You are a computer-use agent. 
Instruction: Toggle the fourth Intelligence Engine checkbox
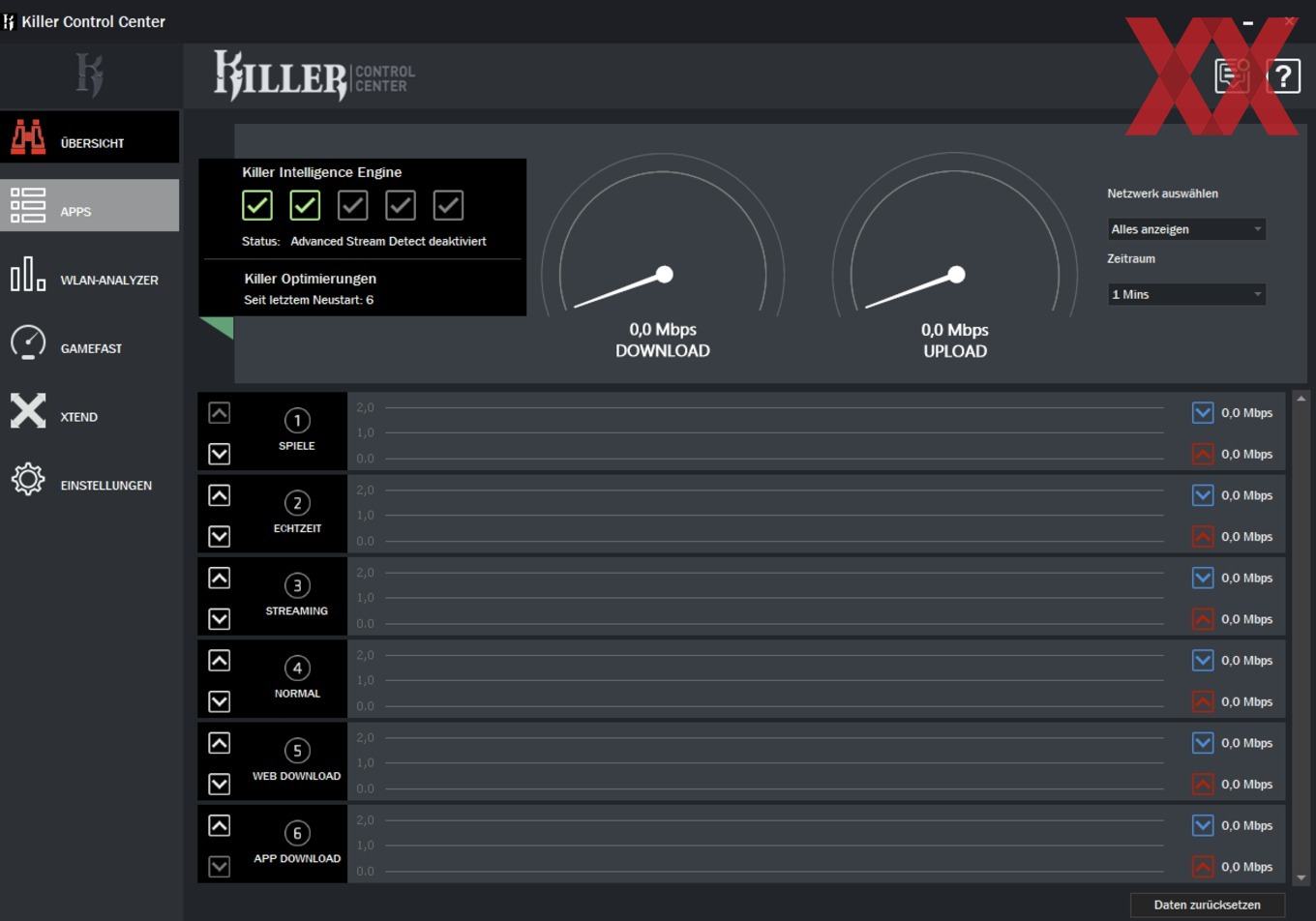pyautogui.click(x=401, y=205)
